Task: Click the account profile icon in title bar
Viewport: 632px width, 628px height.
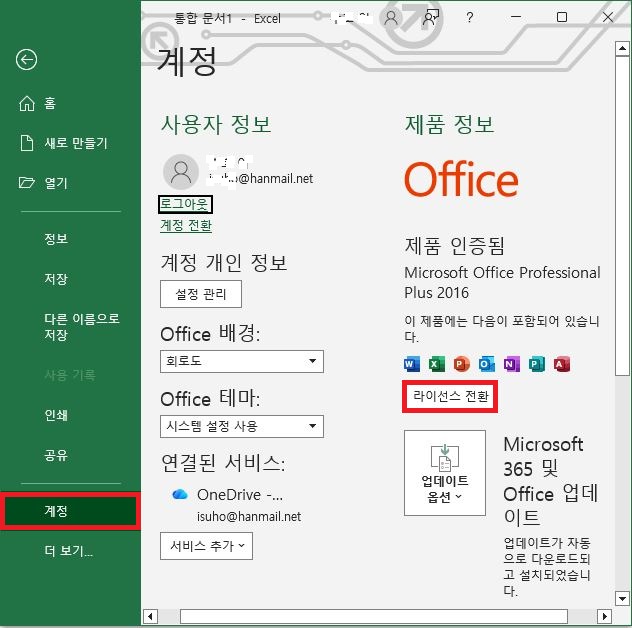Action: [x=391, y=18]
